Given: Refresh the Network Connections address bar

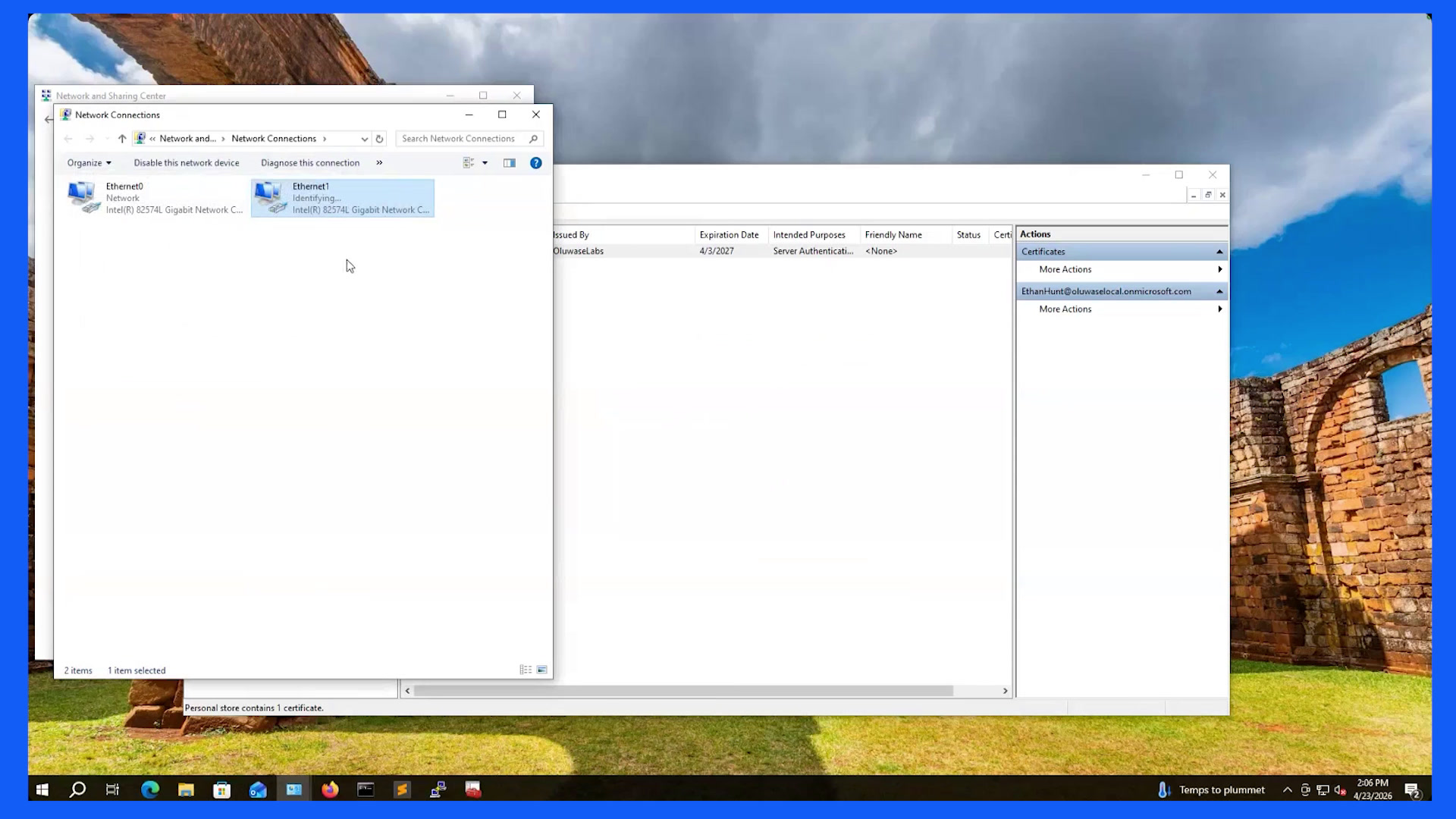Looking at the screenshot, I should click(x=379, y=139).
